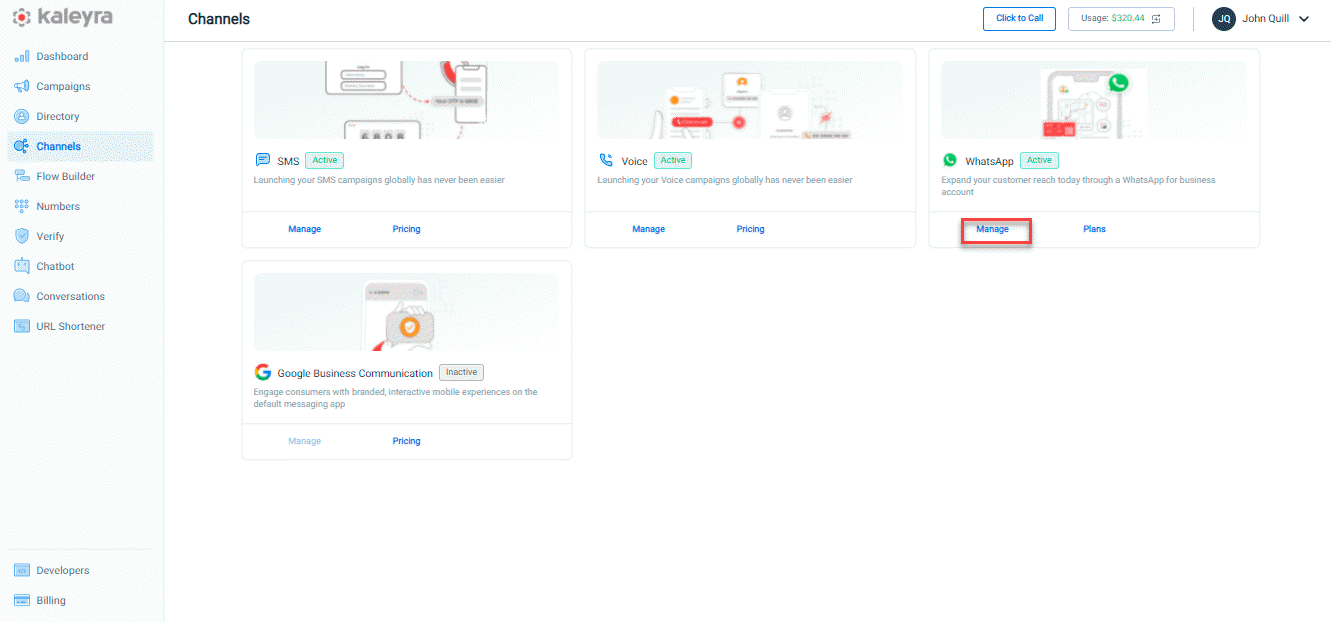Click the Channels page heading
Screen dimensions: 1331x622
point(219,19)
